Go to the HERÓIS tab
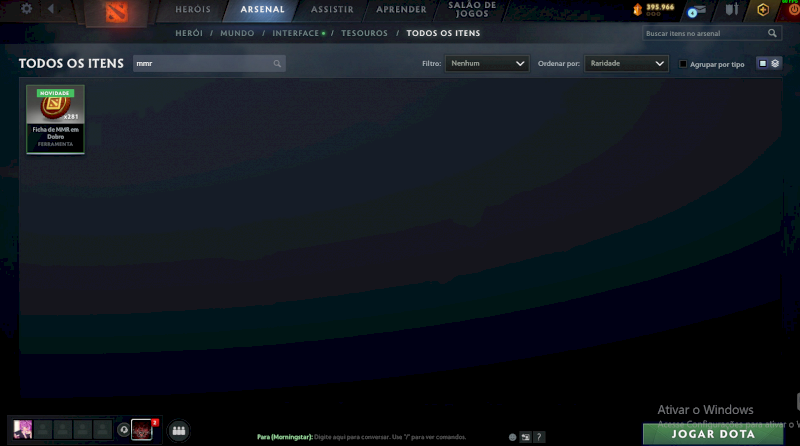The height and width of the screenshot is (446, 800). click(x=193, y=10)
